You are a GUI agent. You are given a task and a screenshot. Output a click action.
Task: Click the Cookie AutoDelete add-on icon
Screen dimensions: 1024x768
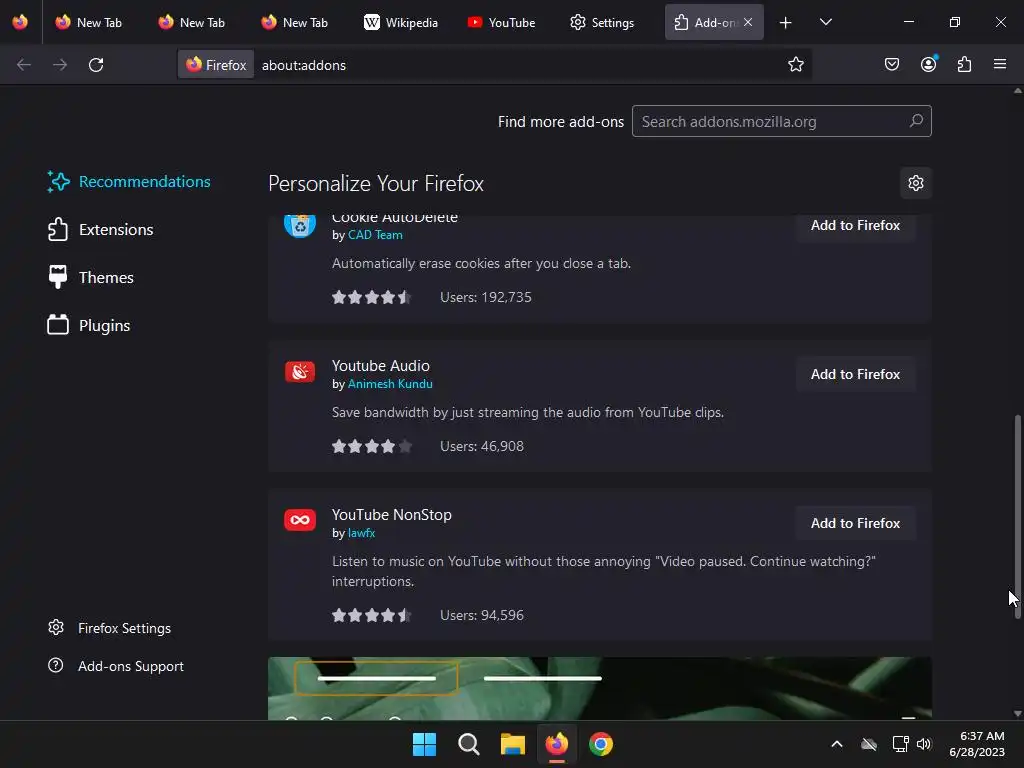tap(300, 225)
